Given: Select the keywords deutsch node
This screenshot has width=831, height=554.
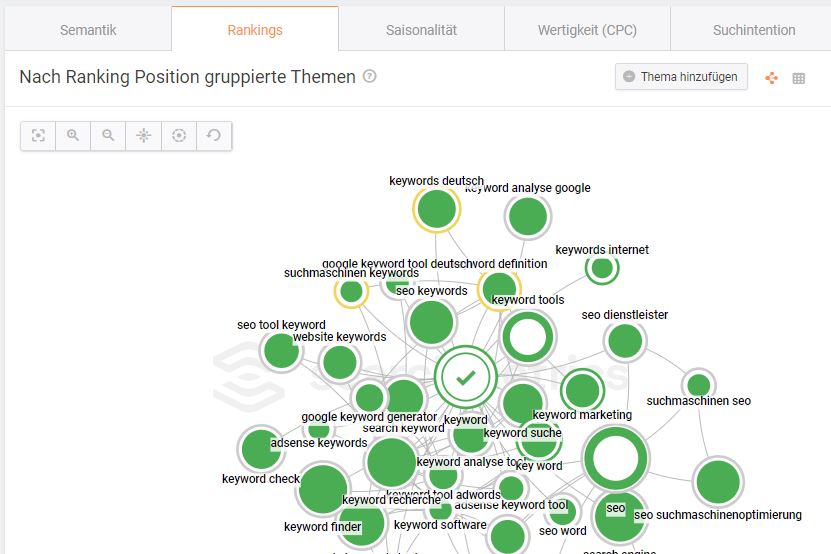Looking at the screenshot, I should 437,209.
